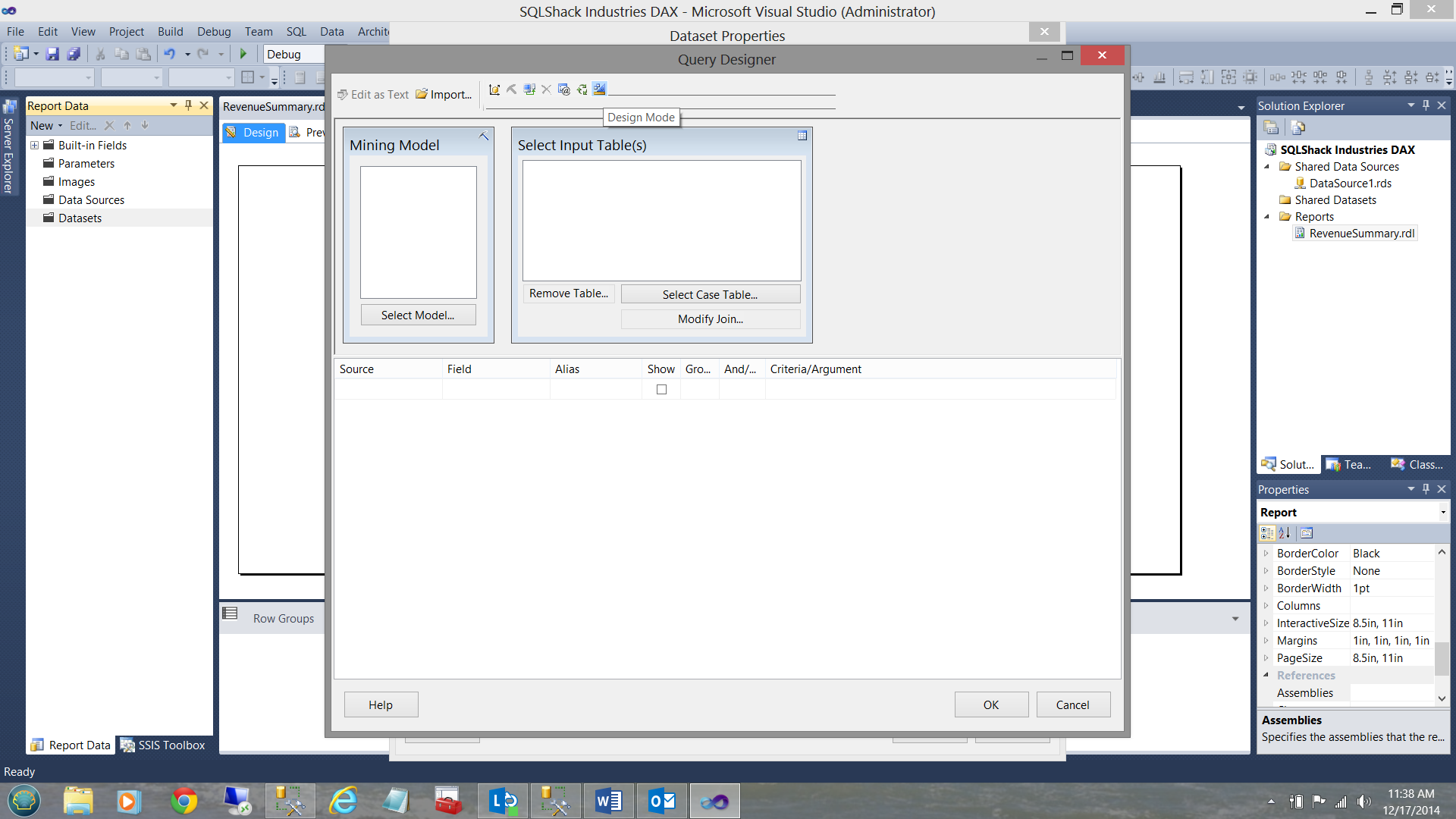The image size is (1456, 819).
Task: Toggle the Design Mode toolbar icon
Action: point(600,89)
